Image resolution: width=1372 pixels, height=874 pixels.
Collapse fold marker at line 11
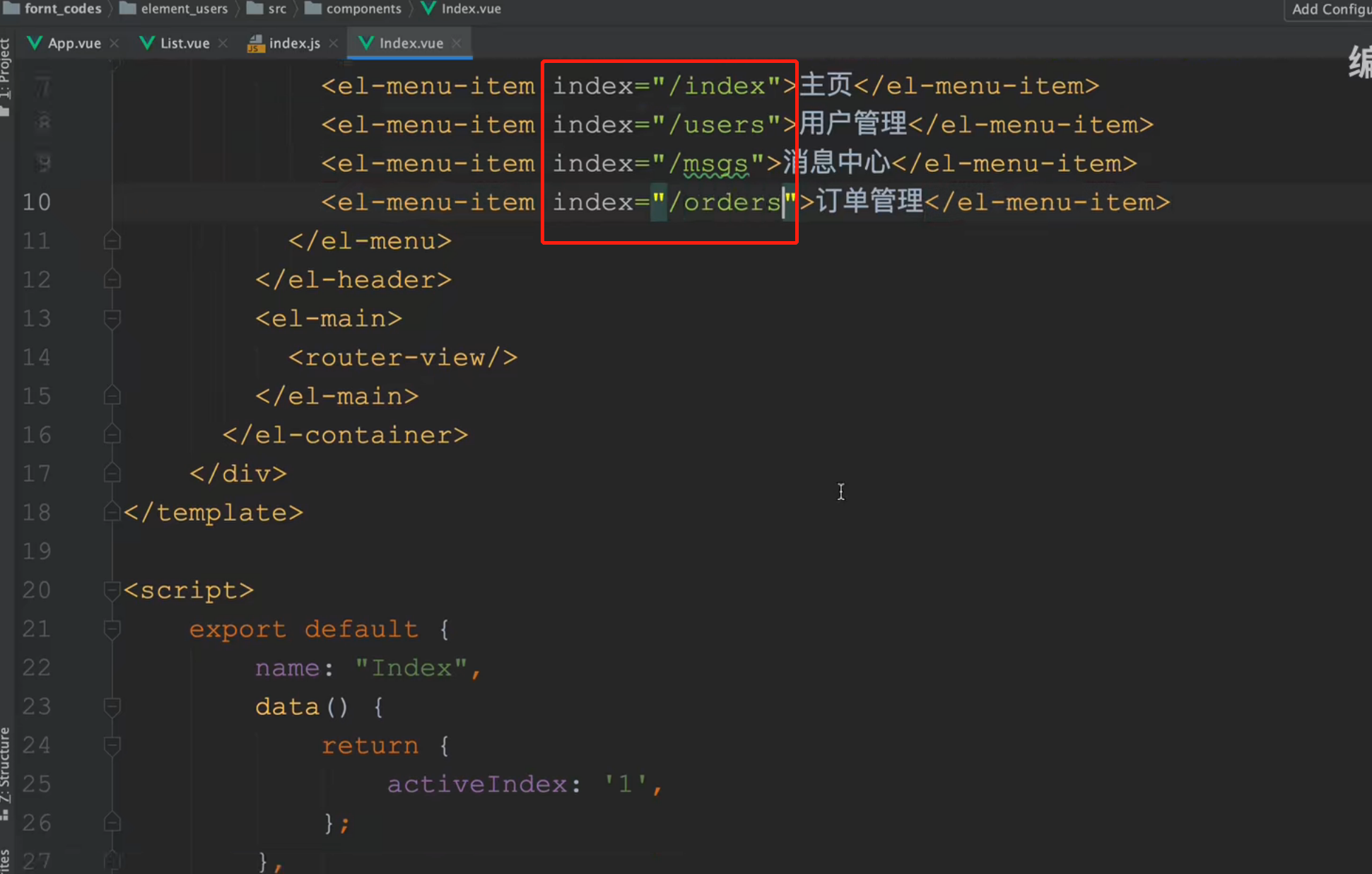coord(112,241)
